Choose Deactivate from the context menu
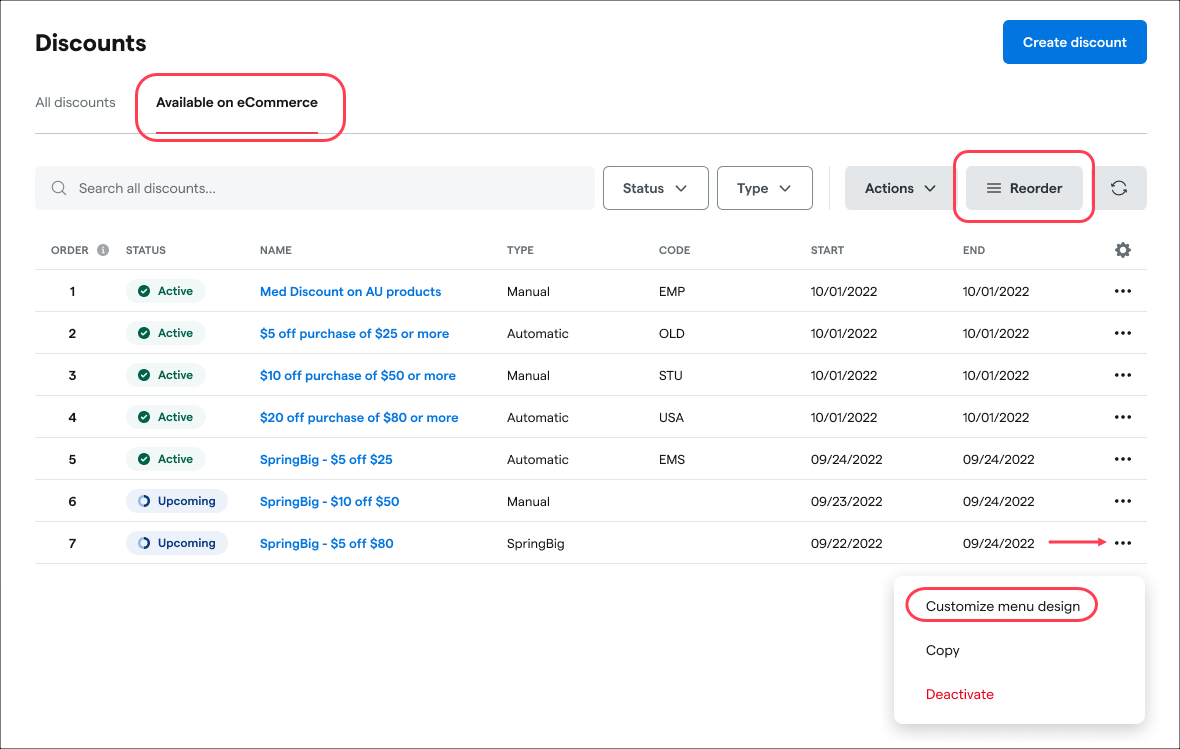 (x=960, y=694)
